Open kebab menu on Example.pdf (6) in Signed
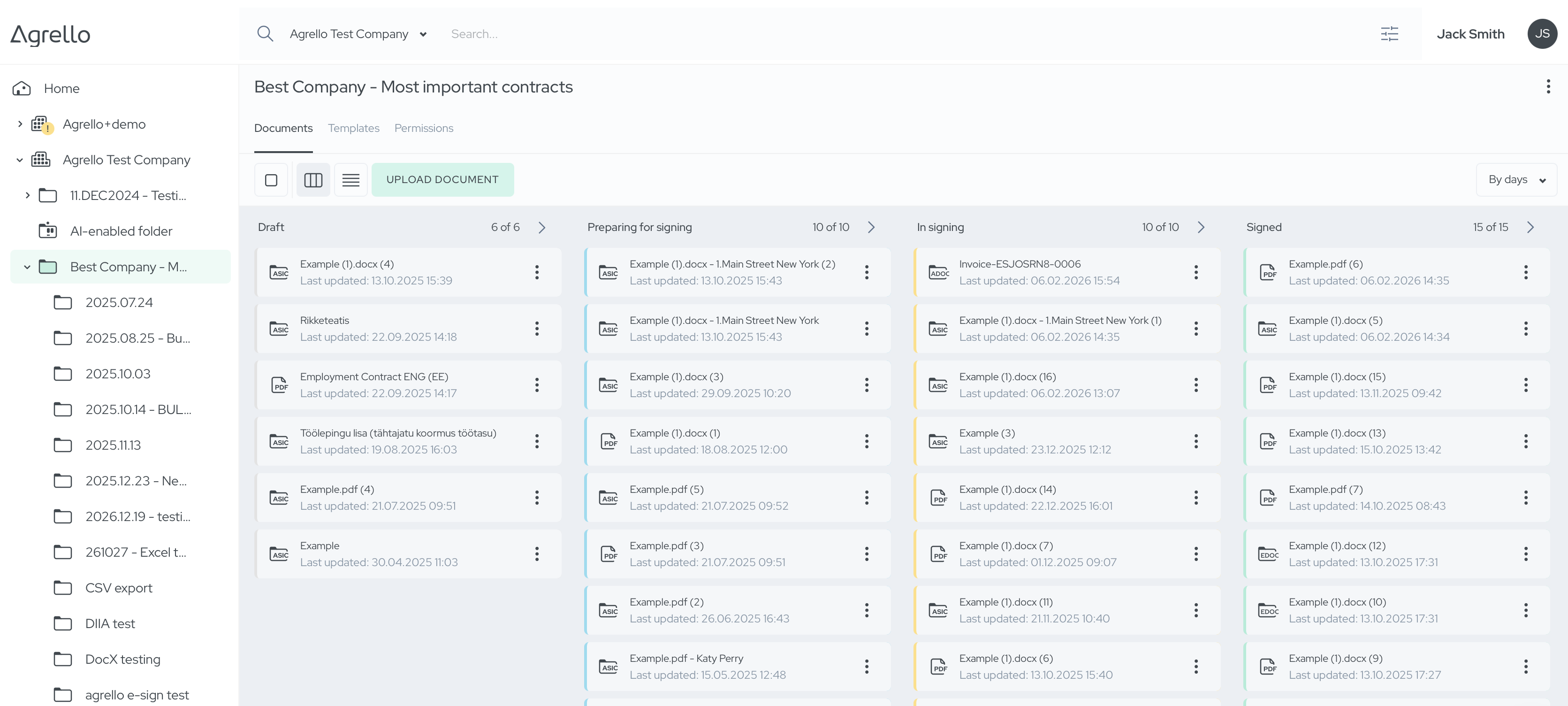This screenshot has height=706, width=1568. coord(1526,272)
